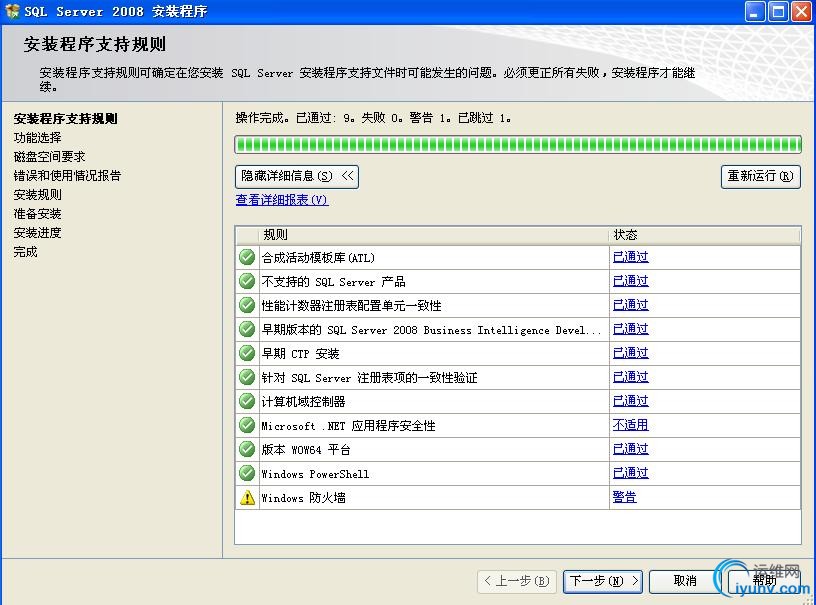
Task: Click the check icon for 性能计数器注册表配置单元一致性
Action: [247, 305]
